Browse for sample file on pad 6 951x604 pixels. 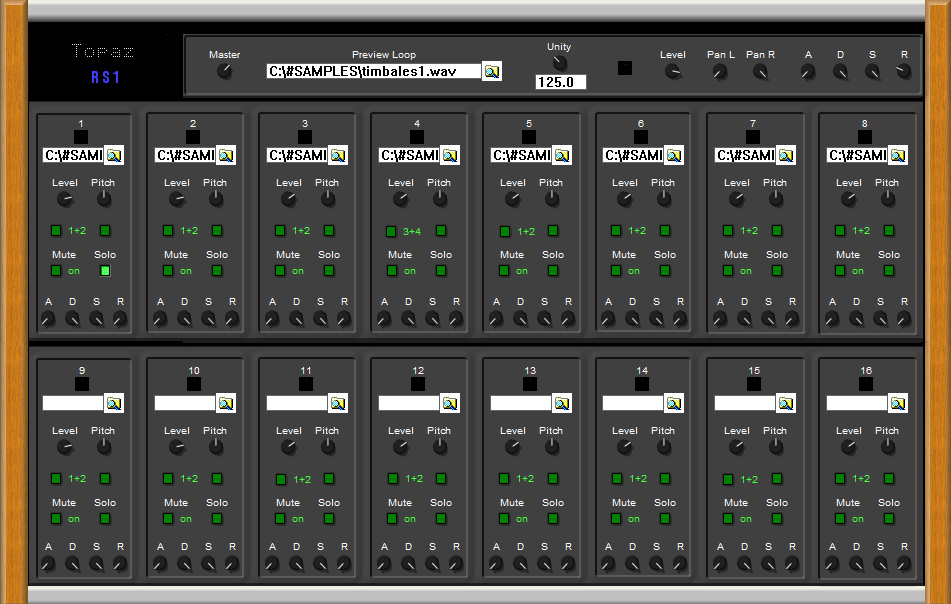[674, 155]
